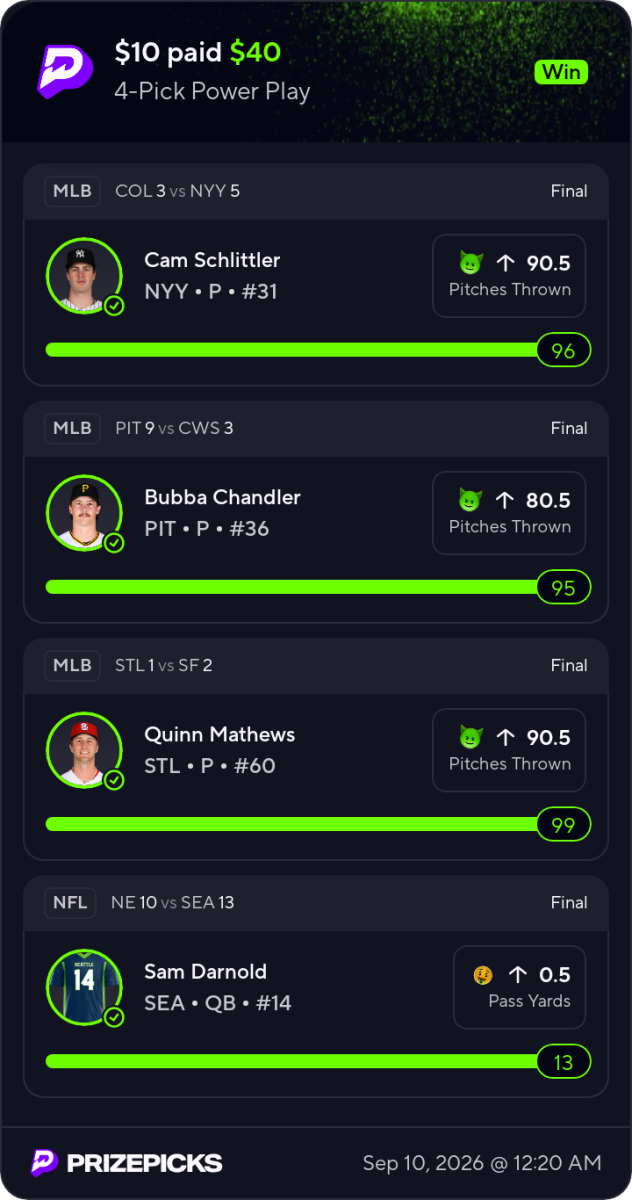The width and height of the screenshot is (632, 1200).
Task: Click the green checkmark on Bubba Chandler's avatar
Action: 114,543
